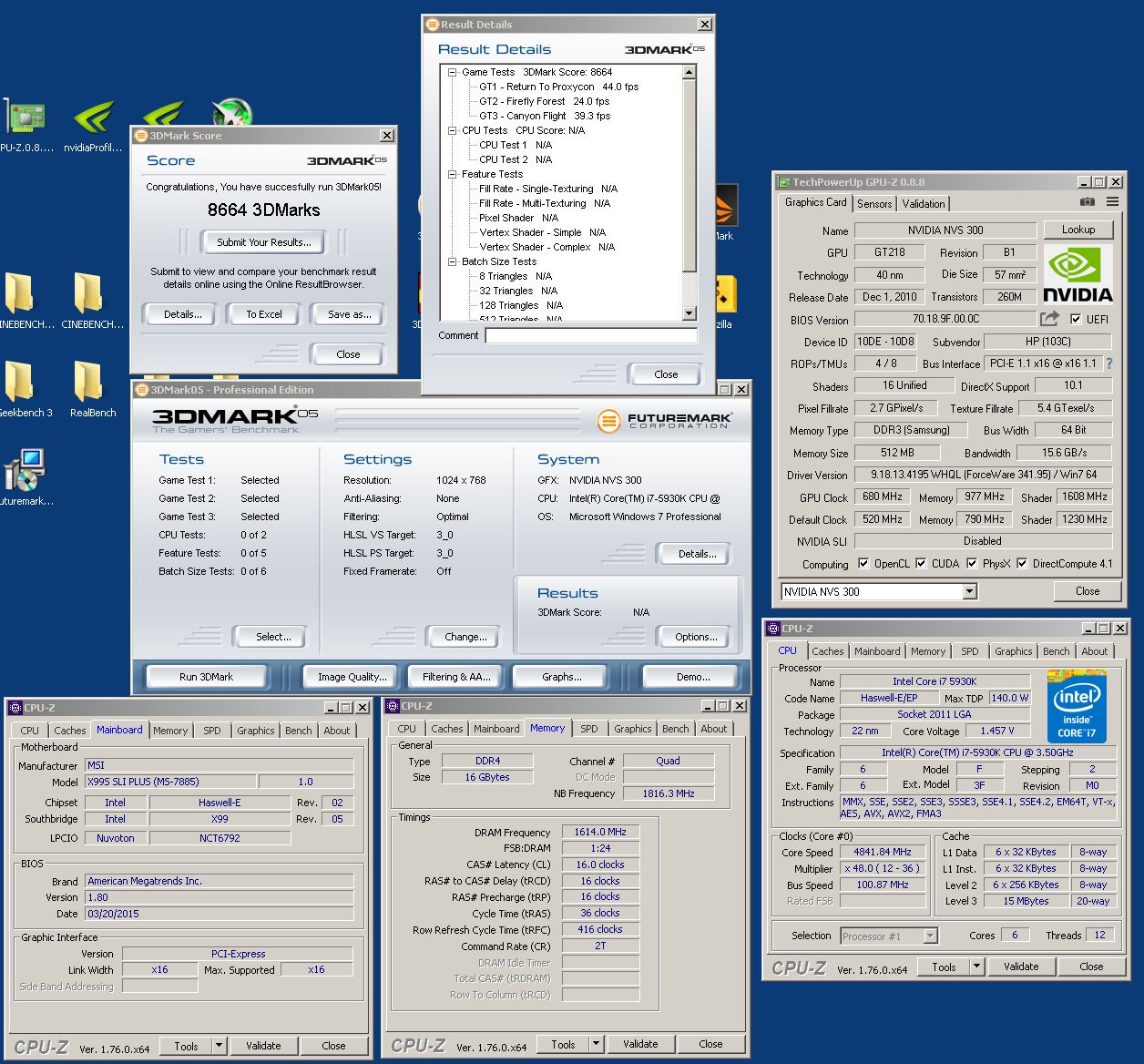
Task: Collapse the Batch Size Tests tree node
Action: click(x=452, y=261)
